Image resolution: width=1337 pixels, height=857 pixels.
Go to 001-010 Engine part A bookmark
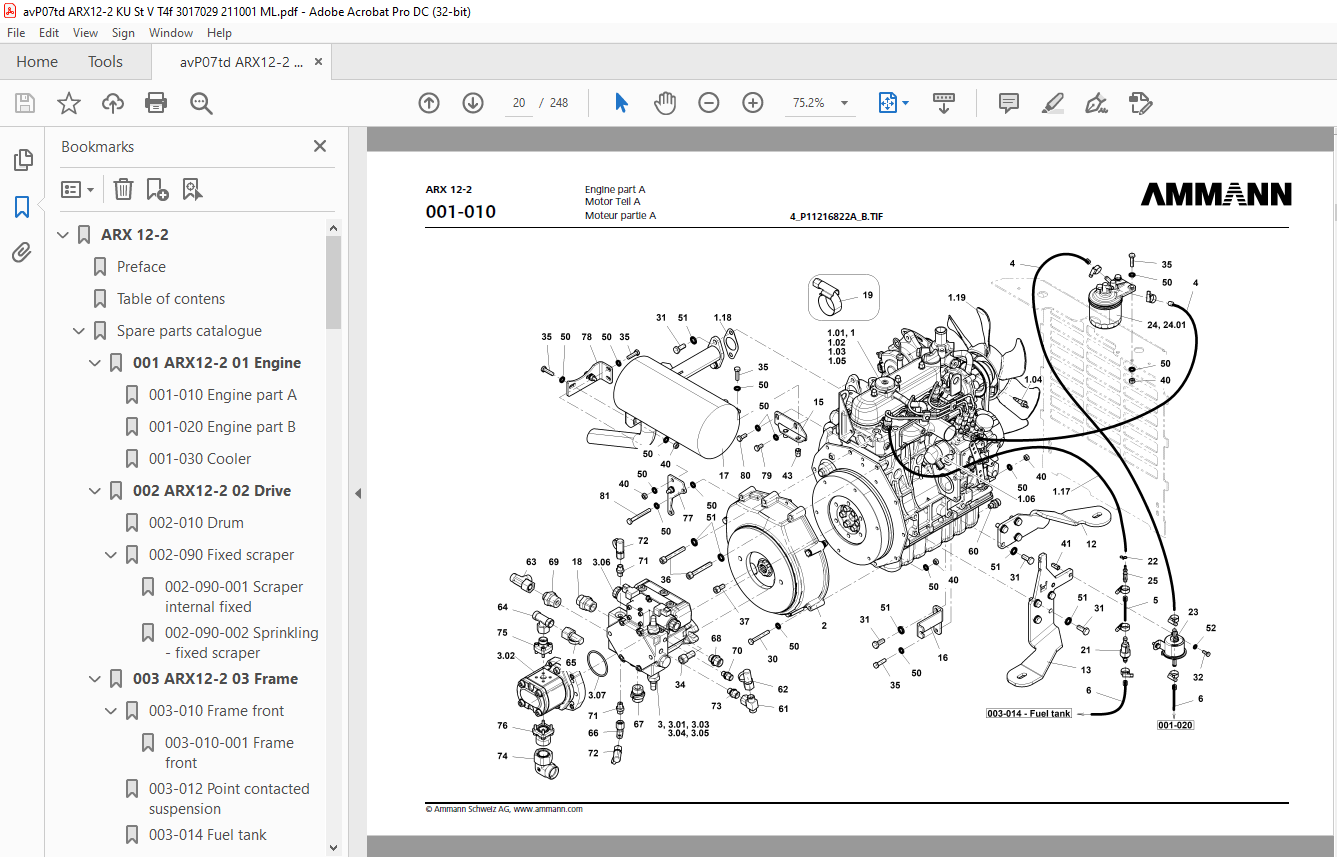[x=223, y=395]
